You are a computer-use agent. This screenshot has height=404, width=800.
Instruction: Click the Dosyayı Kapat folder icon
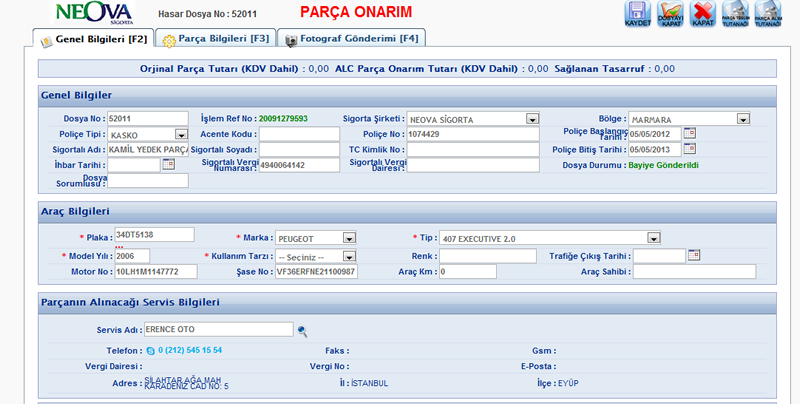pos(671,14)
